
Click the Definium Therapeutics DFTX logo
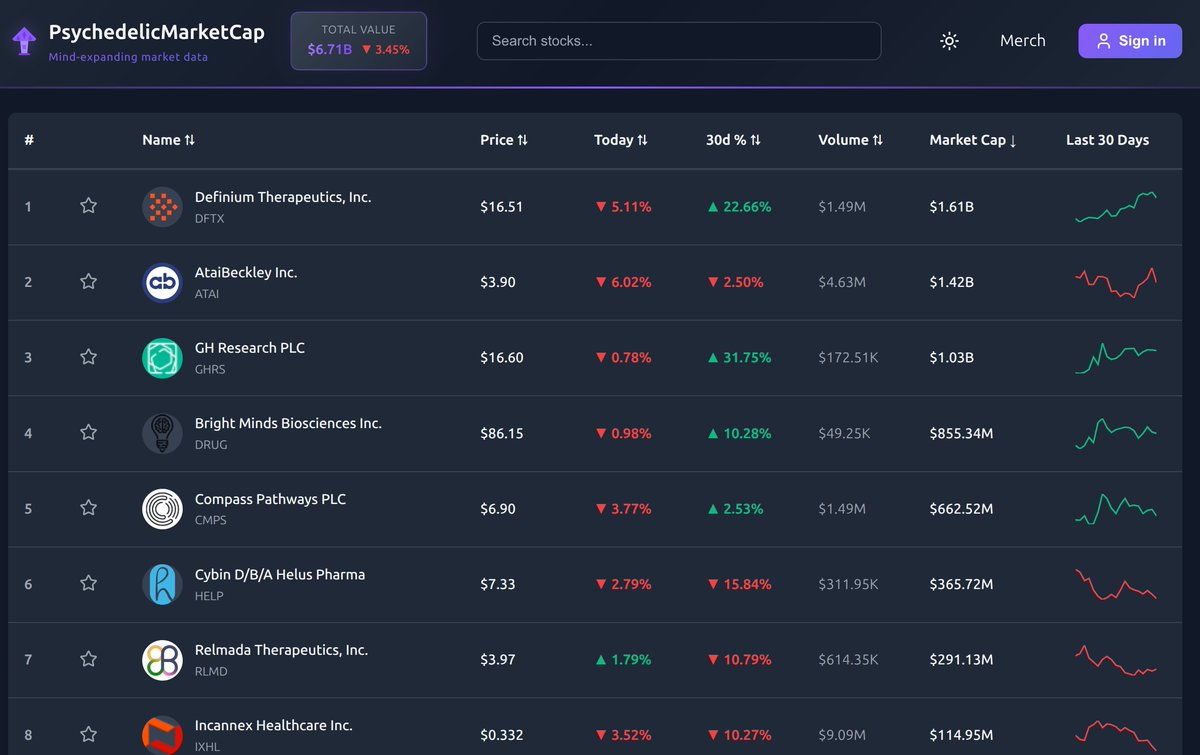162,207
